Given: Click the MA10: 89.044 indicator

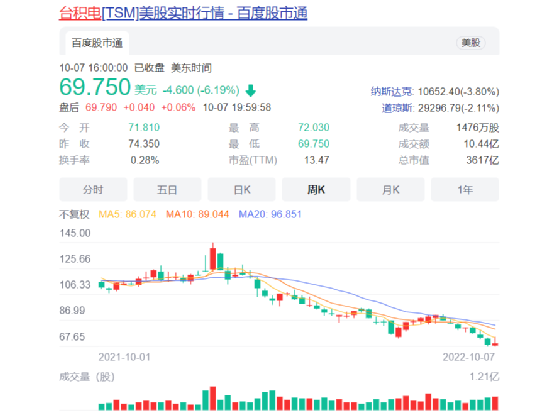Looking at the screenshot, I should point(198,214).
